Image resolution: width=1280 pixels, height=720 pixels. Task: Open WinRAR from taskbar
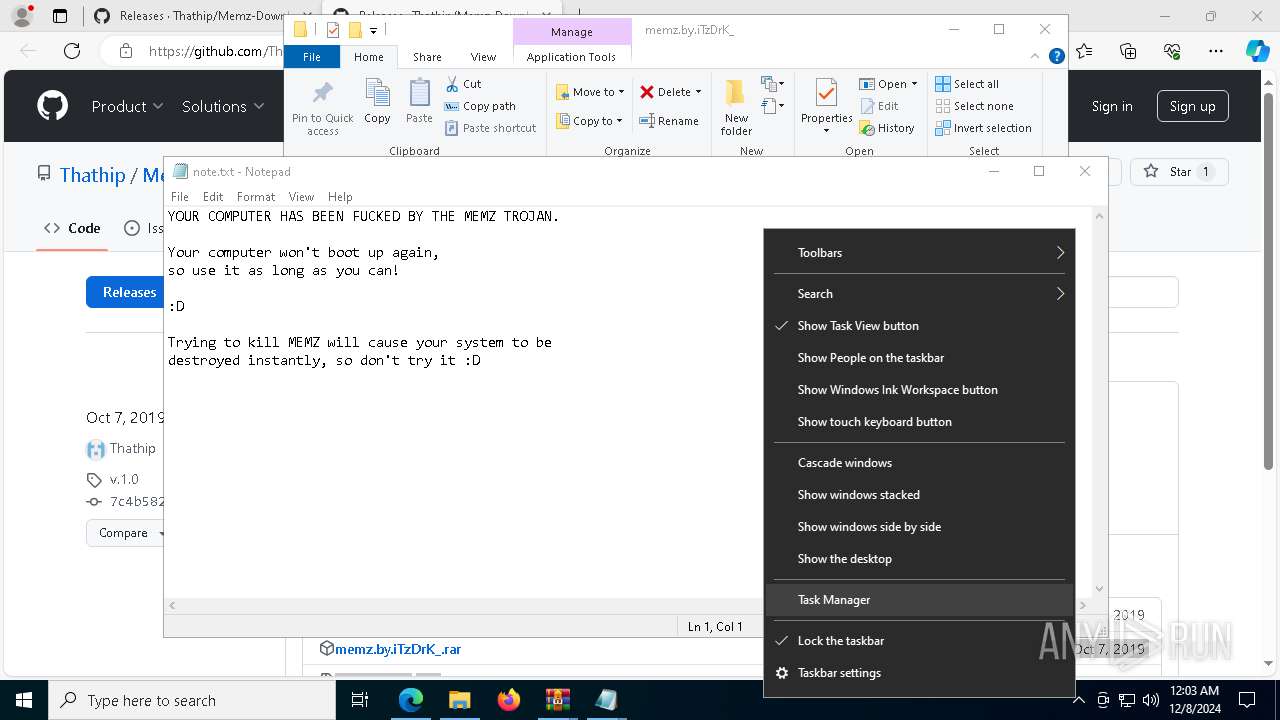point(557,700)
